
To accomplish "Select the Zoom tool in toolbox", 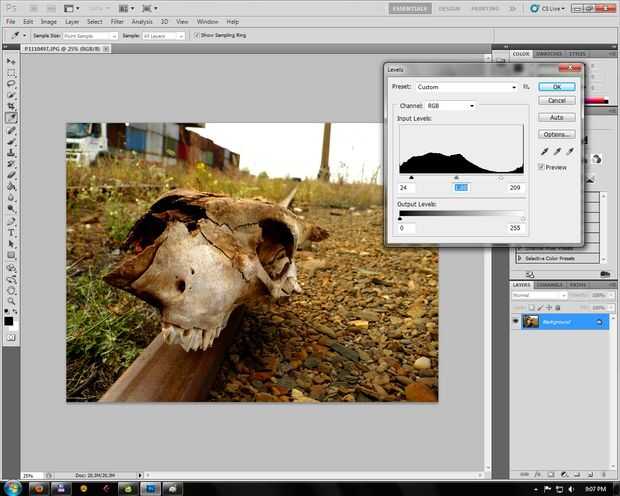I will (11, 302).
